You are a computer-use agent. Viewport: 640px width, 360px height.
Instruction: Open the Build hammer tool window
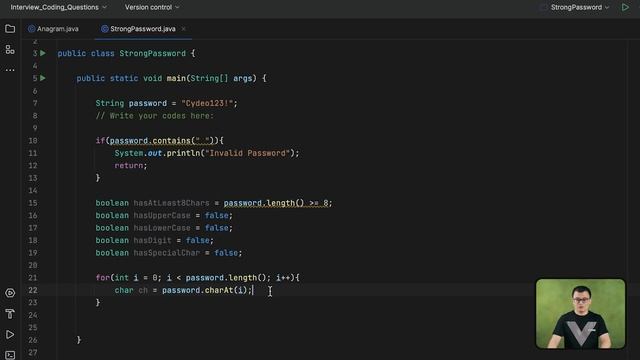click(x=10, y=313)
